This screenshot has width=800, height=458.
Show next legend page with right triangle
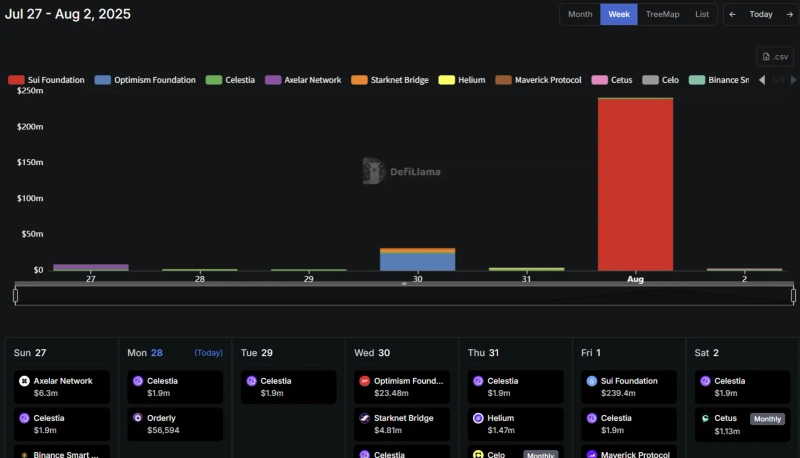pos(793,80)
